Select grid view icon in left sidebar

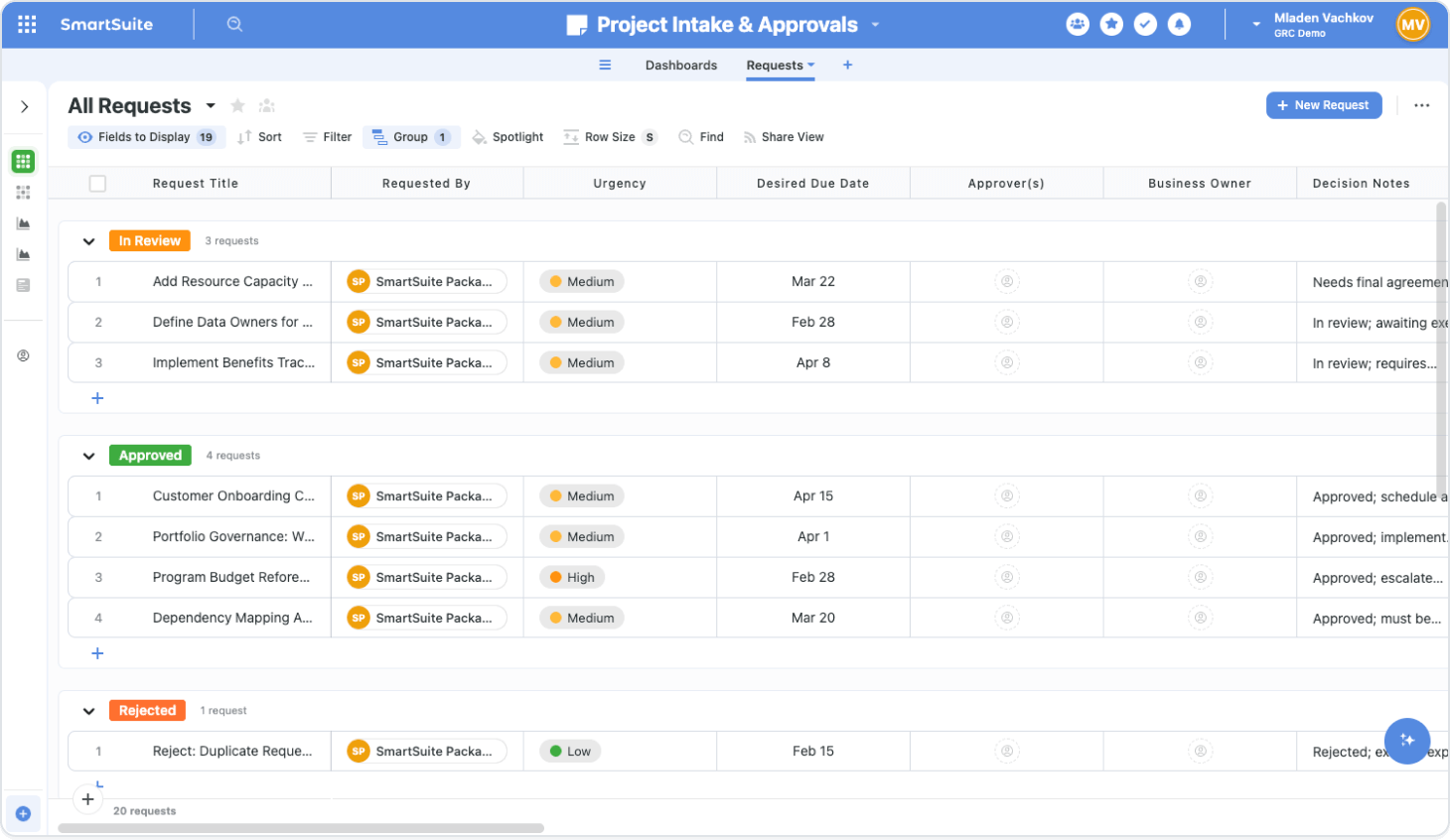23,161
